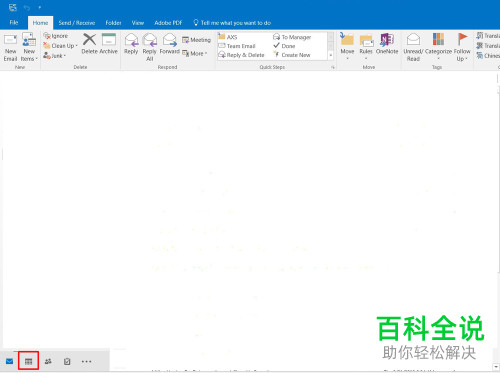Screen dimensions: 500x373
Task: Open the Follow Up flag dropdown
Action: [x=462, y=47]
